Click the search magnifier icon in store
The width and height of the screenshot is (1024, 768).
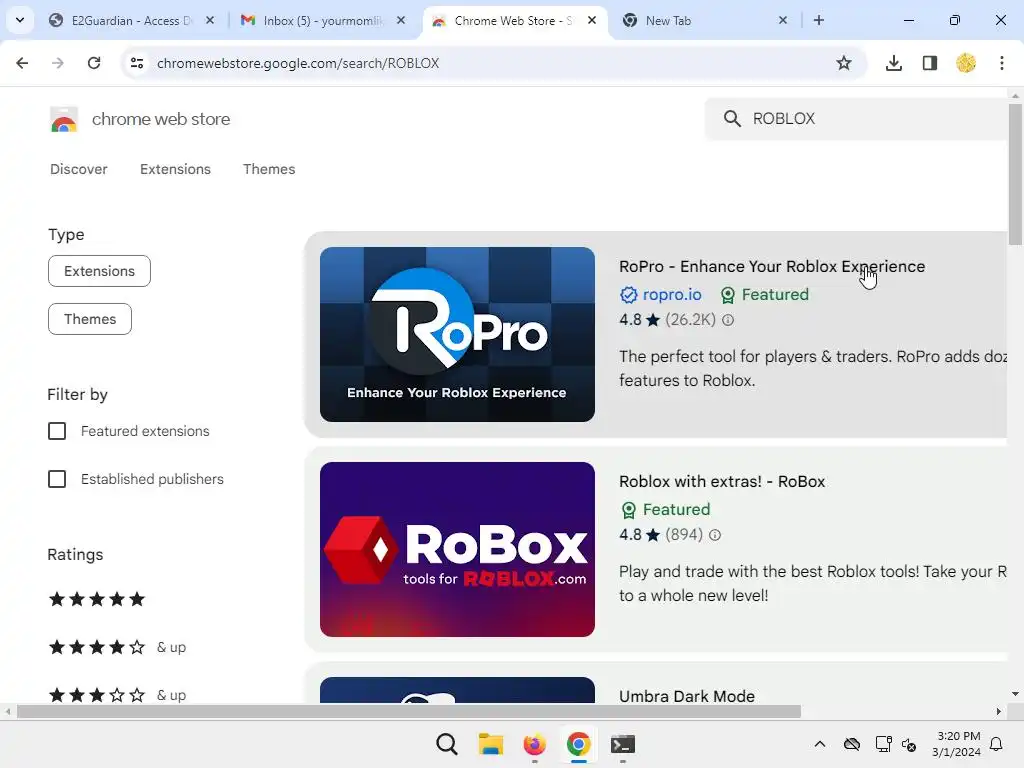[x=732, y=119]
